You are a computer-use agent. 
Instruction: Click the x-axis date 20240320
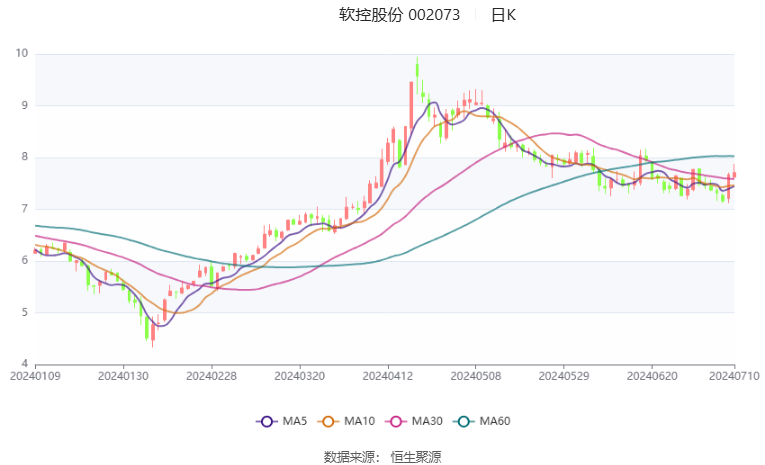tap(300, 376)
